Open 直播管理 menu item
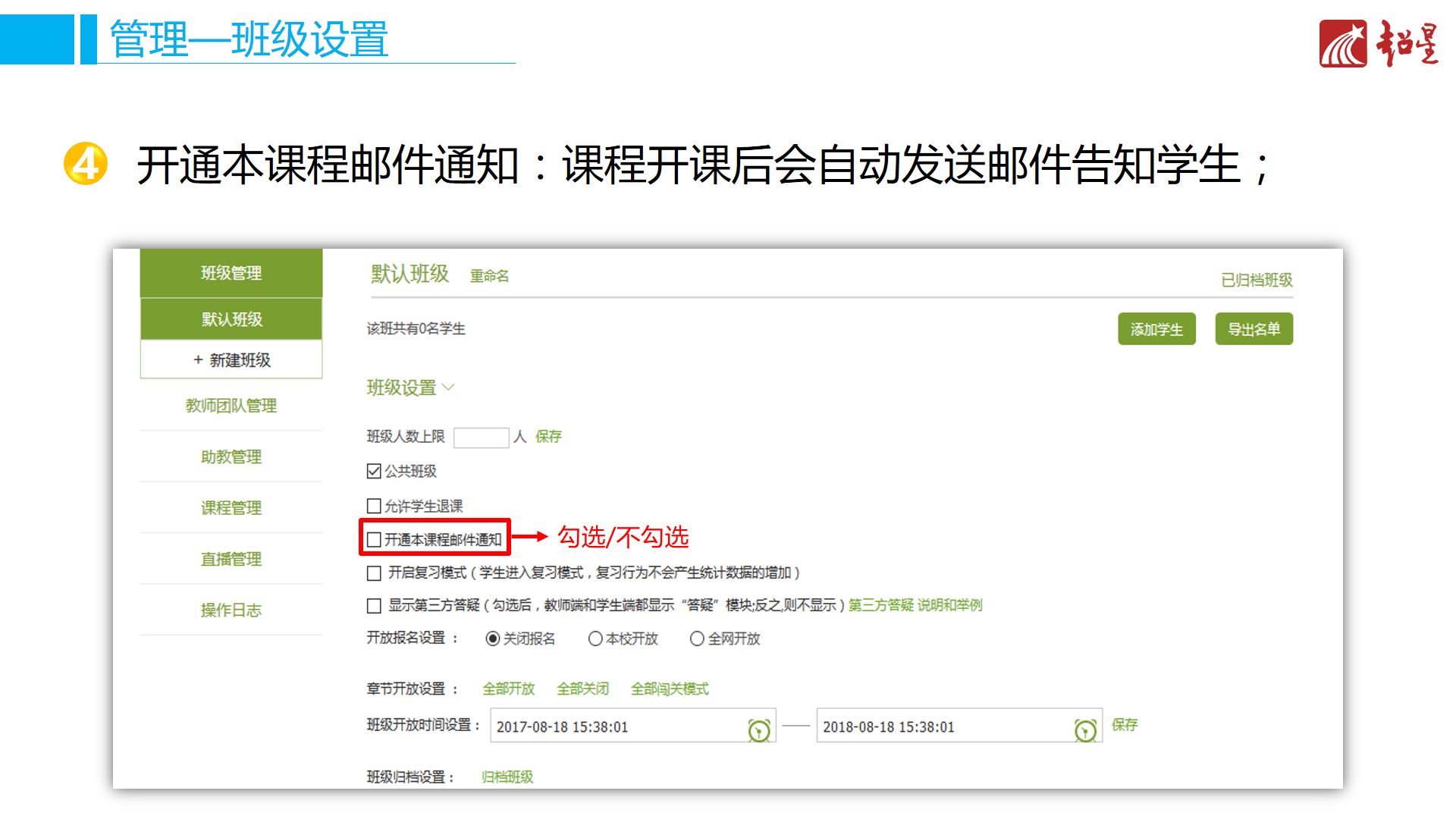Viewport: 1456px width, 819px height. [231, 559]
